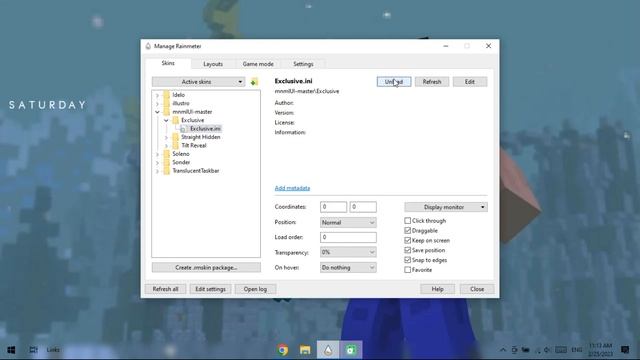Click the Close button at bottom

pyautogui.click(x=477, y=289)
